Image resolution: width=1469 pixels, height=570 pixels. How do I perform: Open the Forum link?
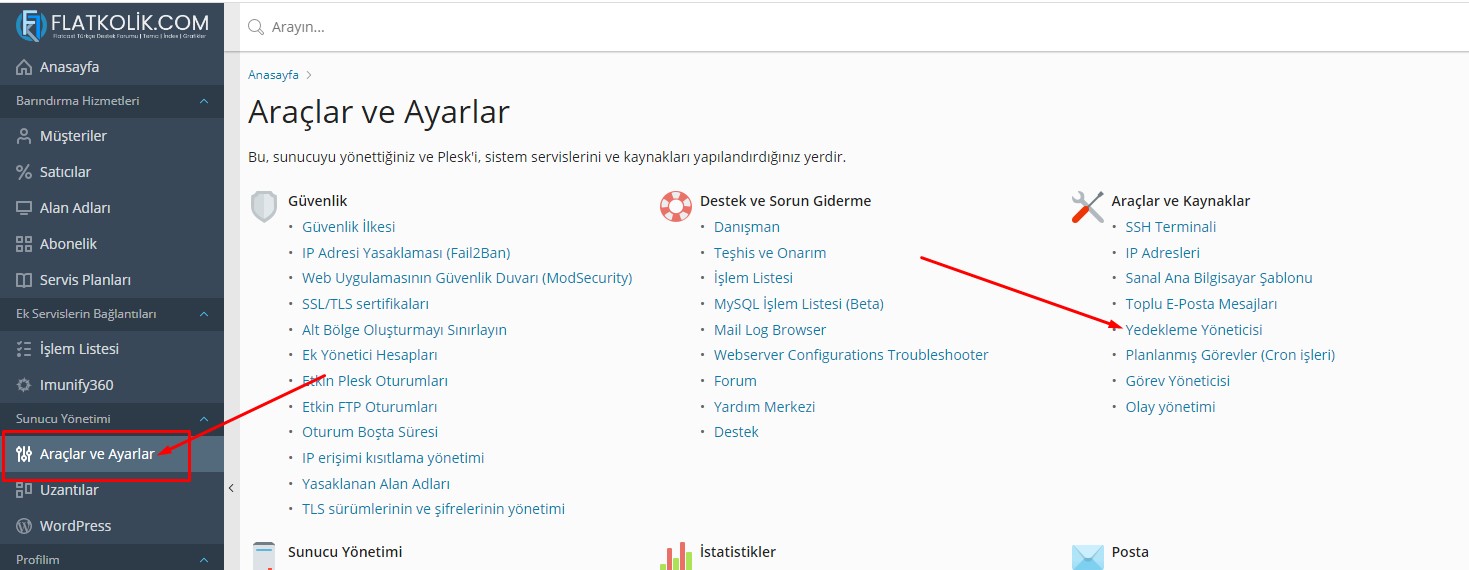735,381
